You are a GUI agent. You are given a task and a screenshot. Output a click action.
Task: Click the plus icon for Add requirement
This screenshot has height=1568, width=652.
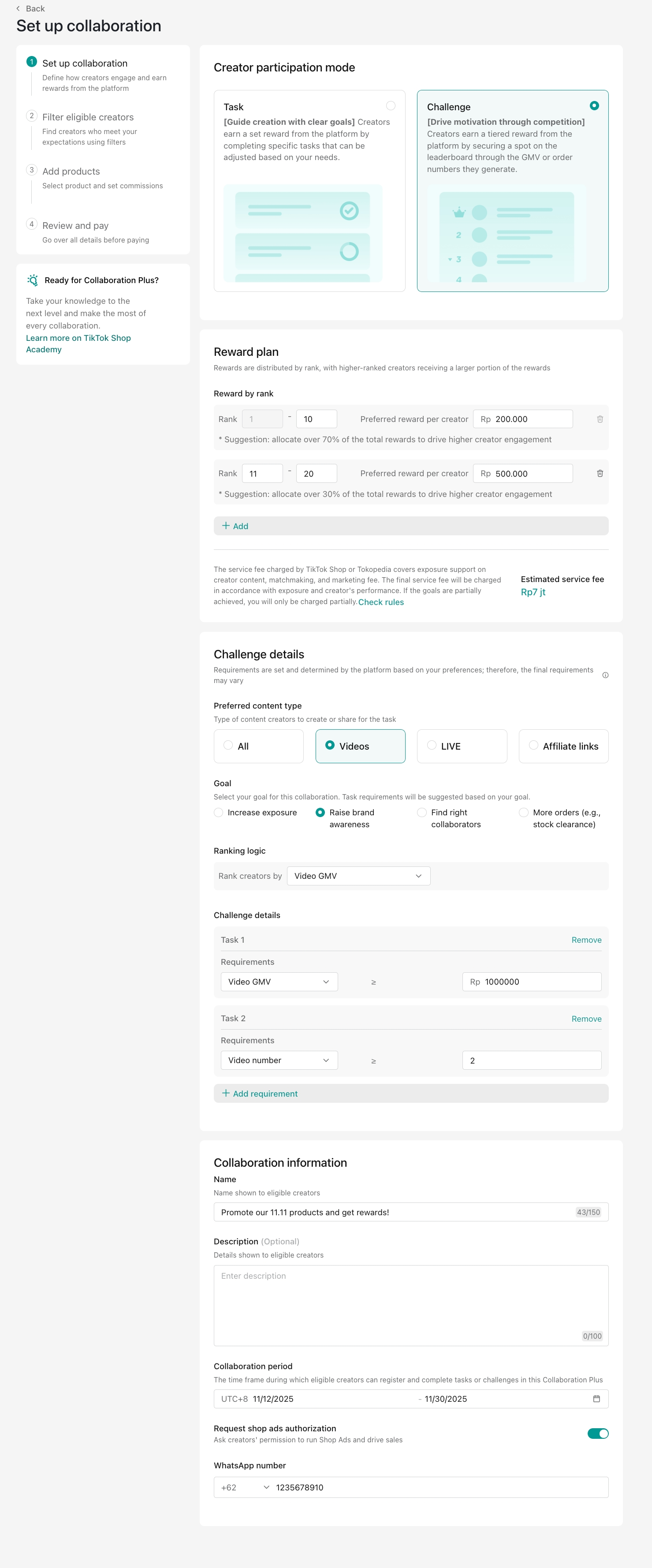coord(226,1093)
